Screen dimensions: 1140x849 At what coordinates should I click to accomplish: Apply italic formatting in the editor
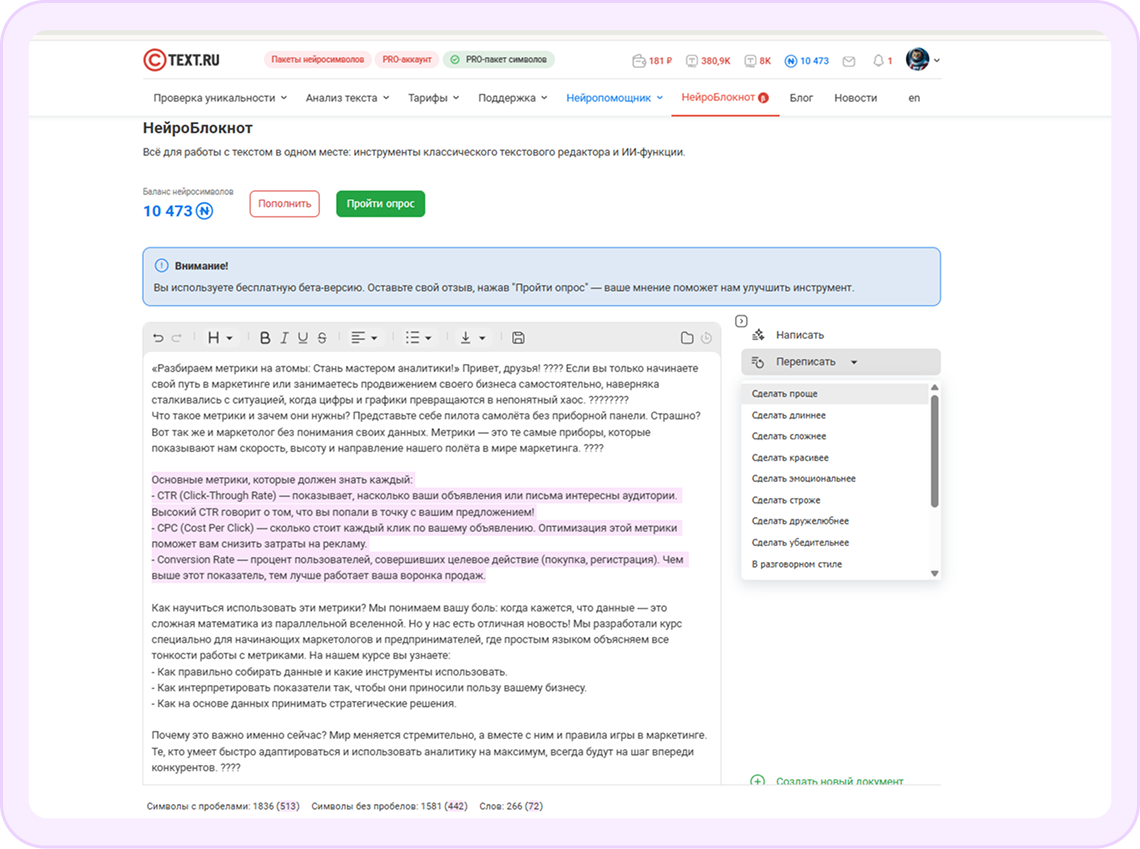pos(282,337)
